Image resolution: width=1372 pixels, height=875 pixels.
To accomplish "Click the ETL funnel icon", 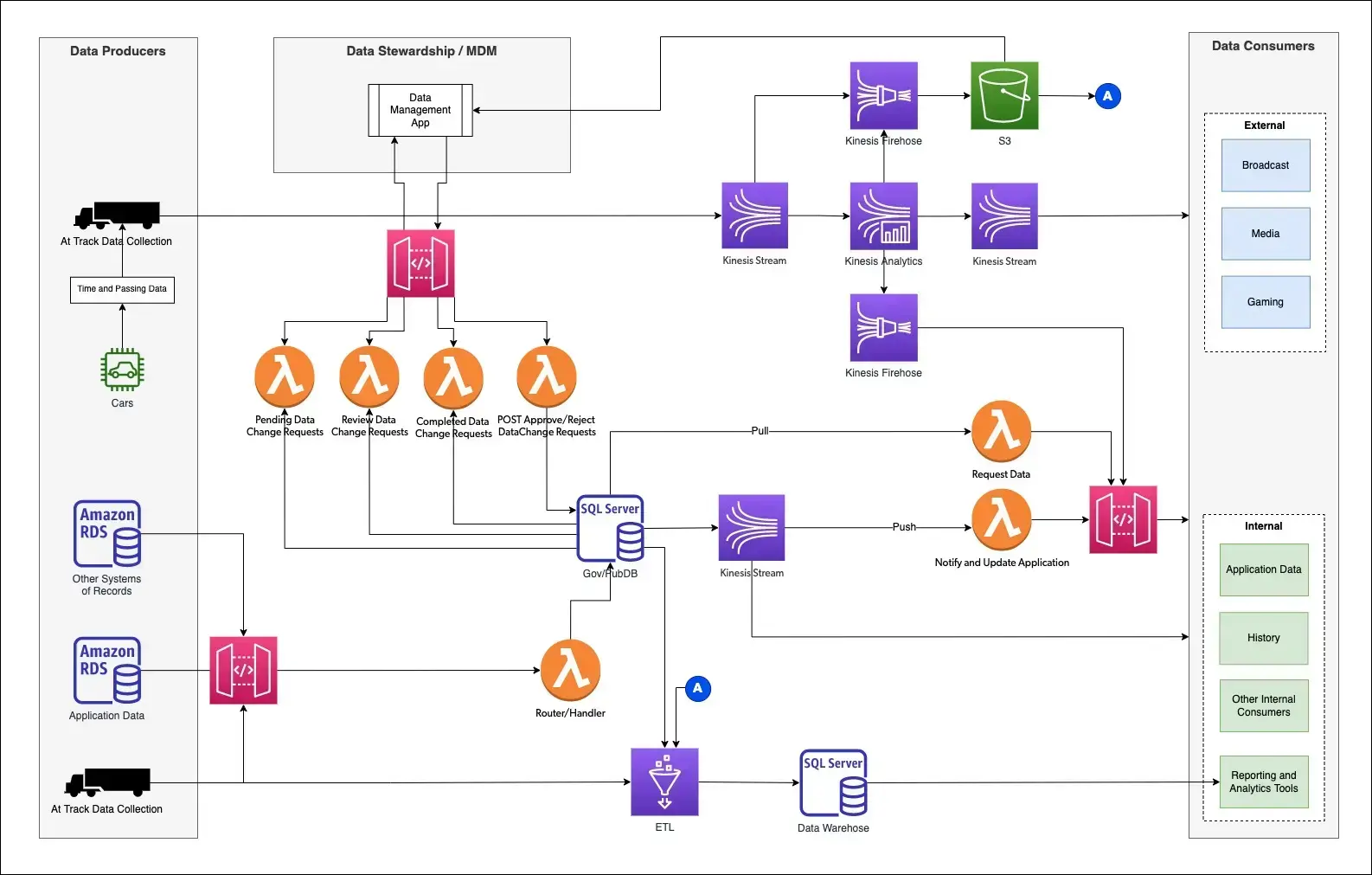I will click(x=664, y=782).
